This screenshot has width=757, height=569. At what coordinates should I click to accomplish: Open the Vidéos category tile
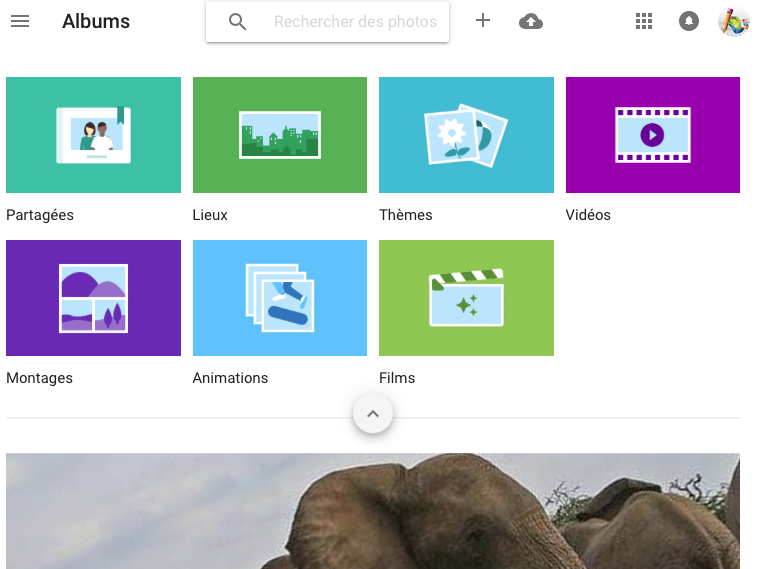coord(652,135)
